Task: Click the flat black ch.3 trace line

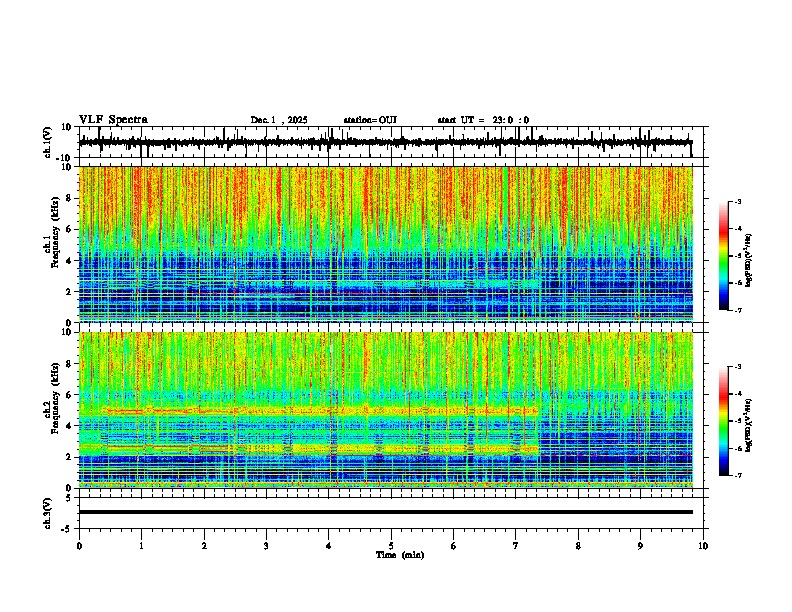Action: 385,512
